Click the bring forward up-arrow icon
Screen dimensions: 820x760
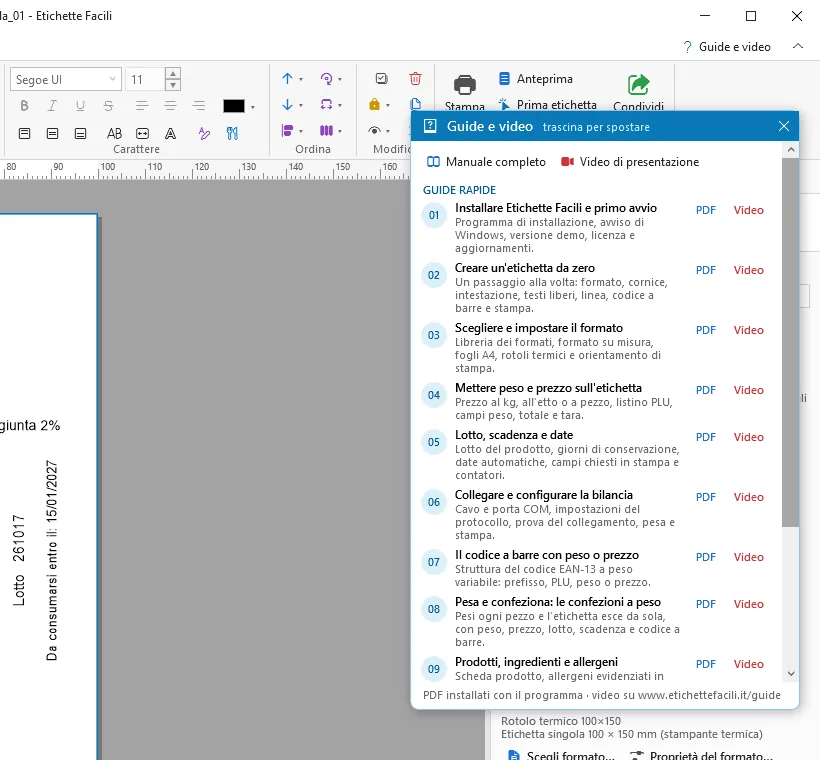coord(287,78)
